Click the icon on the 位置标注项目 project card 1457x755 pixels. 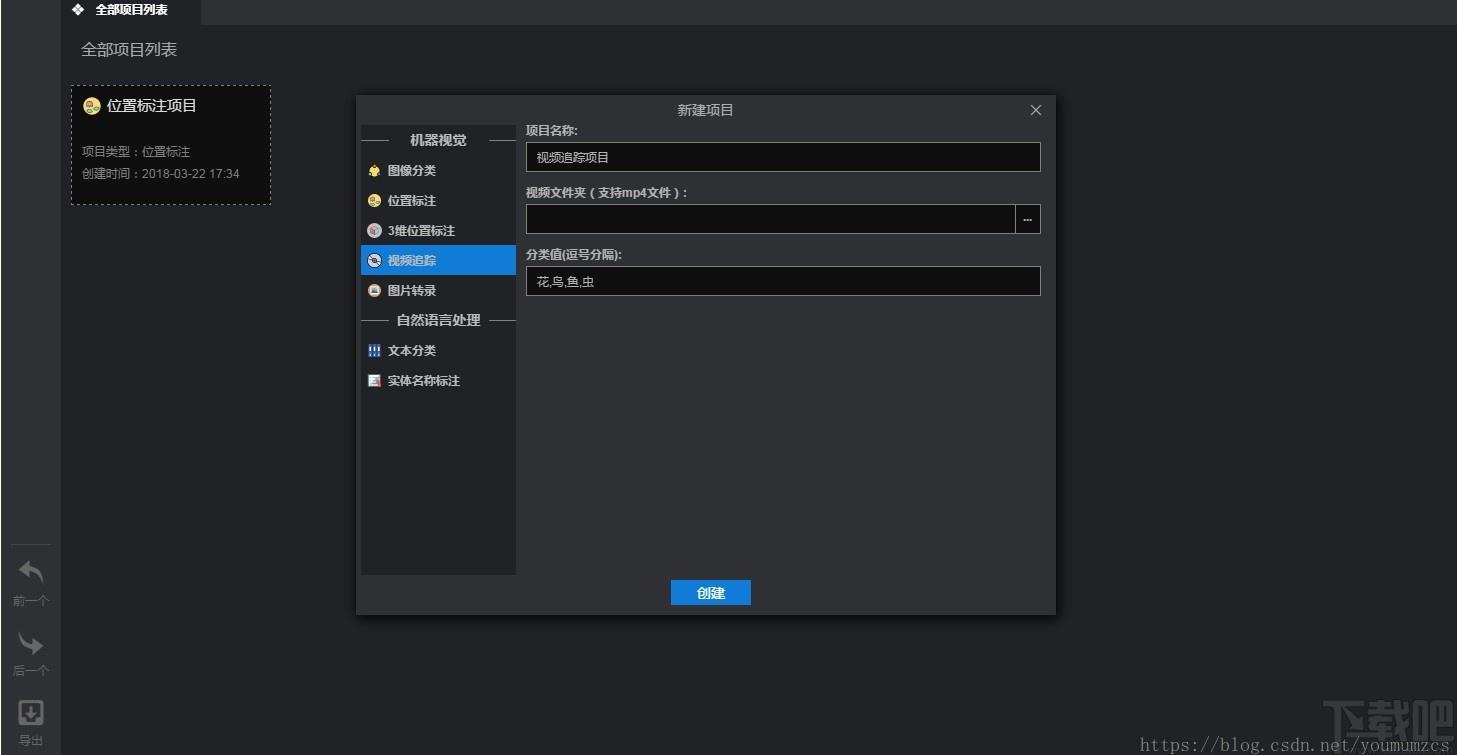click(92, 106)
